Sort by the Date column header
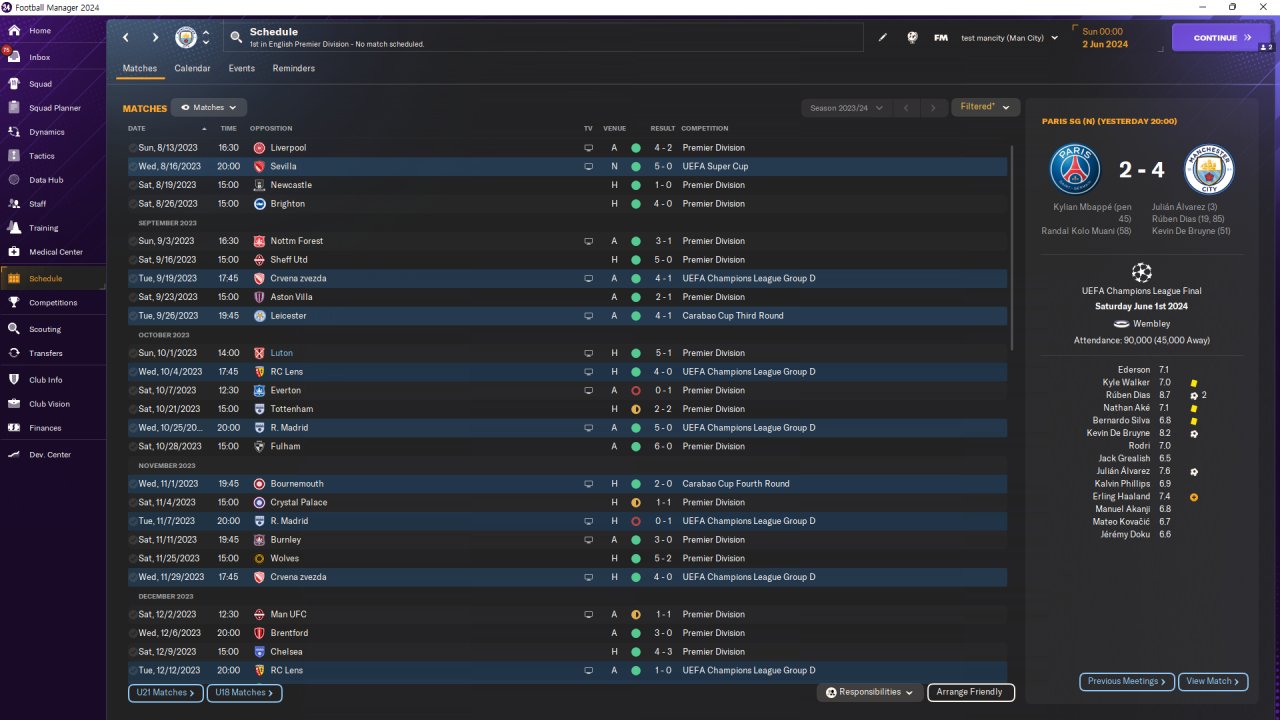Screen dimensions: 1280x720 (x=137, y=128)
